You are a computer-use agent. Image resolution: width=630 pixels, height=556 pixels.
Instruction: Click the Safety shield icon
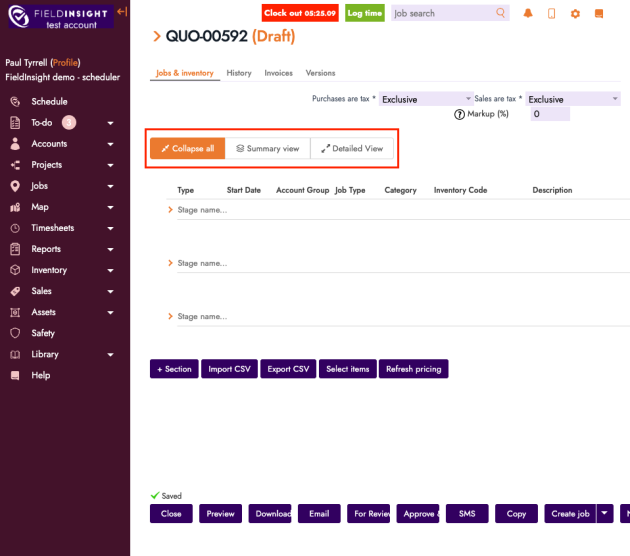click(x=15, y=333)
